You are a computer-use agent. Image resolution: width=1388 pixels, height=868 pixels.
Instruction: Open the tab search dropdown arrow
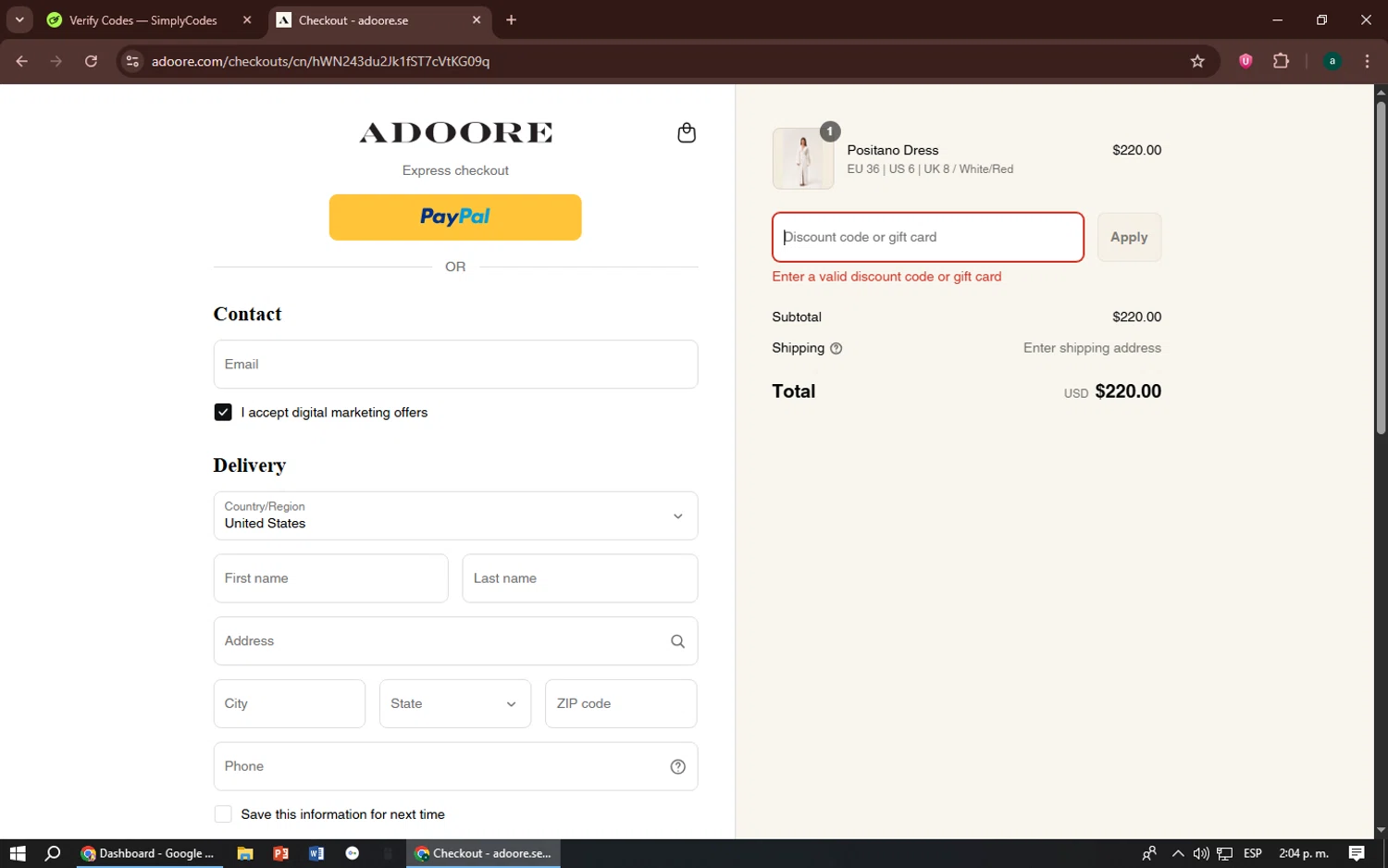[x=19, y=20]
